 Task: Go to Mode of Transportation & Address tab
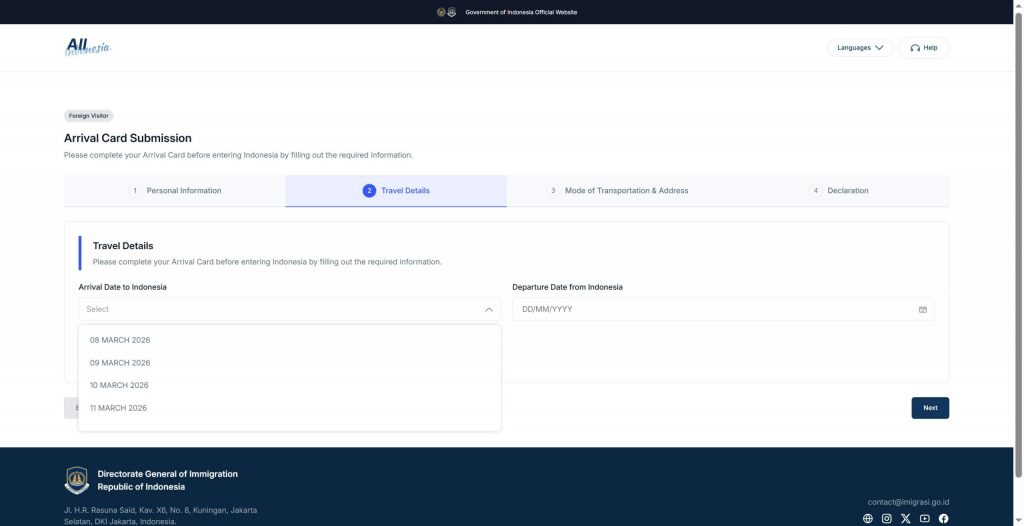tap(617, 191)
